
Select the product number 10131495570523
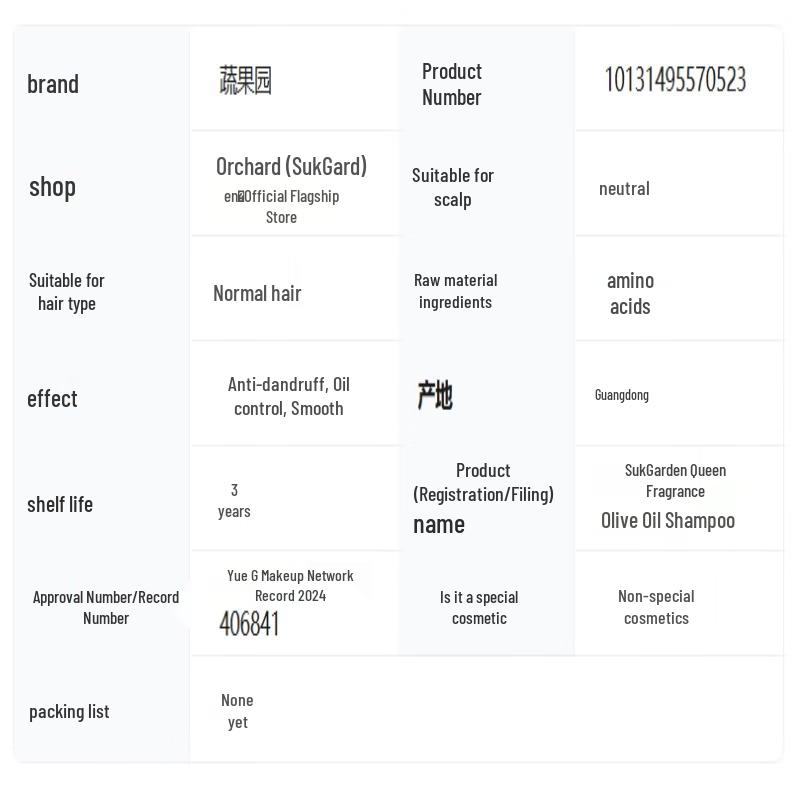pyautogui.click(x=675, y=80)
